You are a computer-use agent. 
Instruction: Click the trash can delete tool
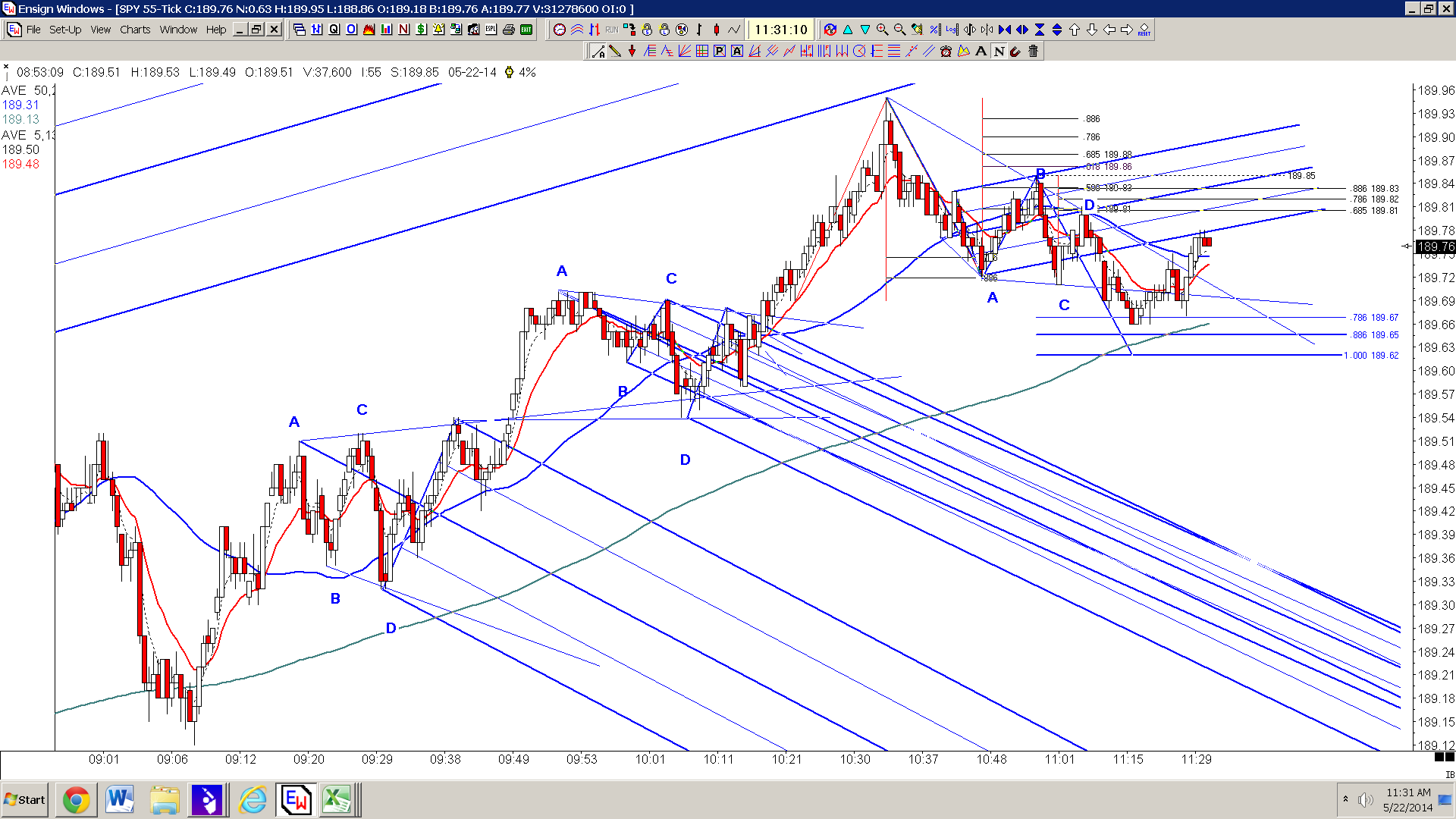pyautogui.click(x=1033, y=51)
